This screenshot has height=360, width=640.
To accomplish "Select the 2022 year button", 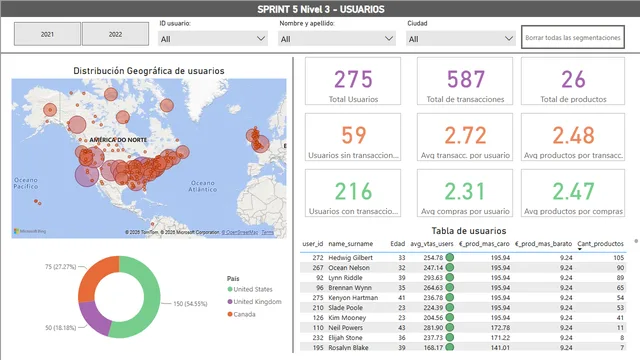I will click(116, 34).
